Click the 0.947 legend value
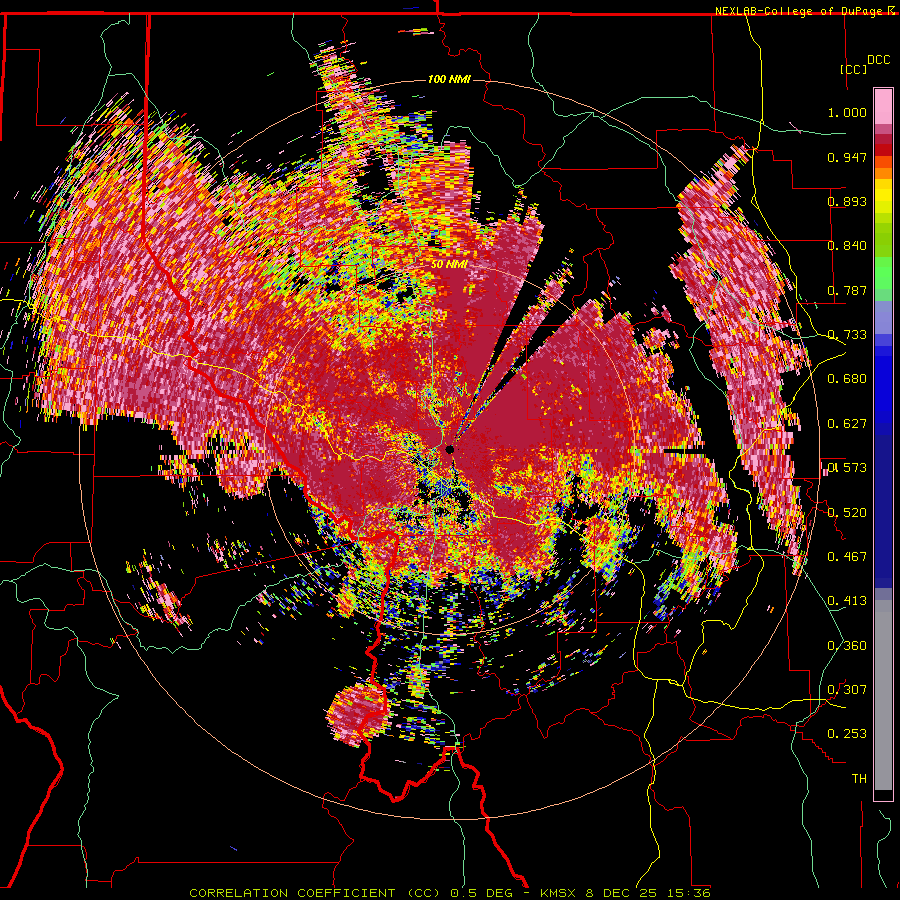This screenshot has width=900, height=900. (x=847, y=157)
